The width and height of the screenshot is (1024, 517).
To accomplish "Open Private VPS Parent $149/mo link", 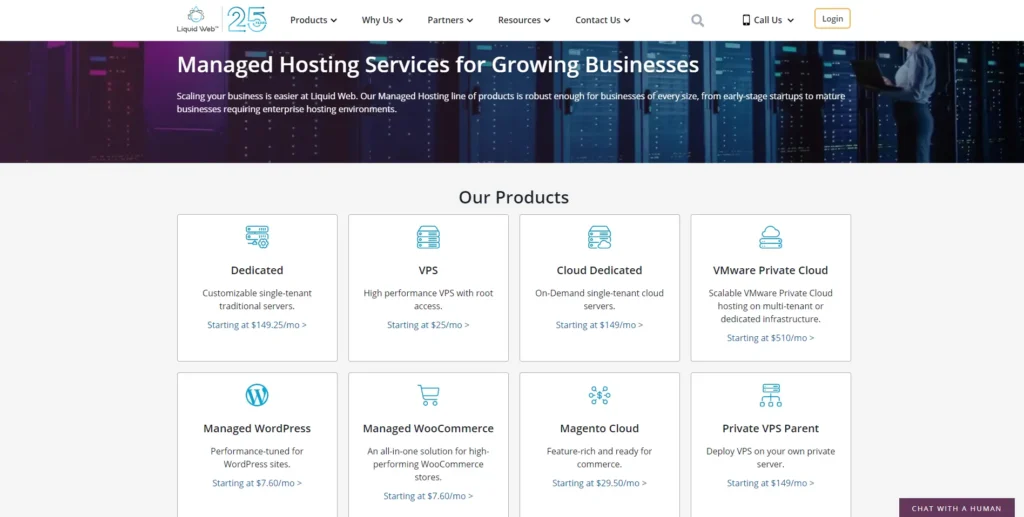I will pos(771,483).
